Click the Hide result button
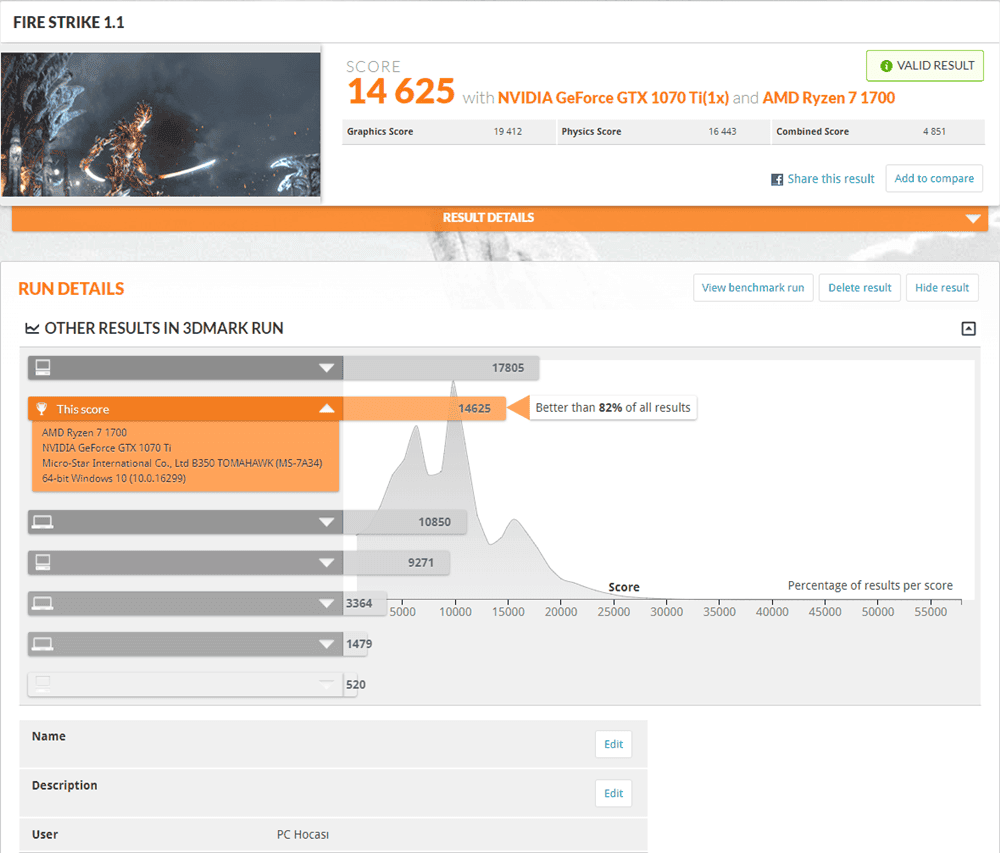This screenshot has width=1000, height=853. [x=941, y=288]
